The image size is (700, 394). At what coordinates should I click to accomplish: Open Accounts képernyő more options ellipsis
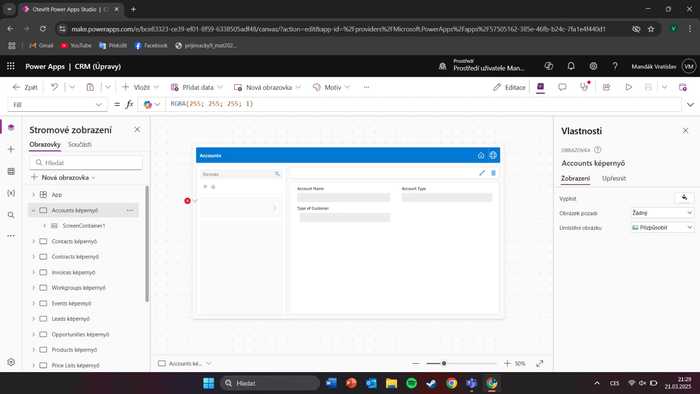point(130,210)
